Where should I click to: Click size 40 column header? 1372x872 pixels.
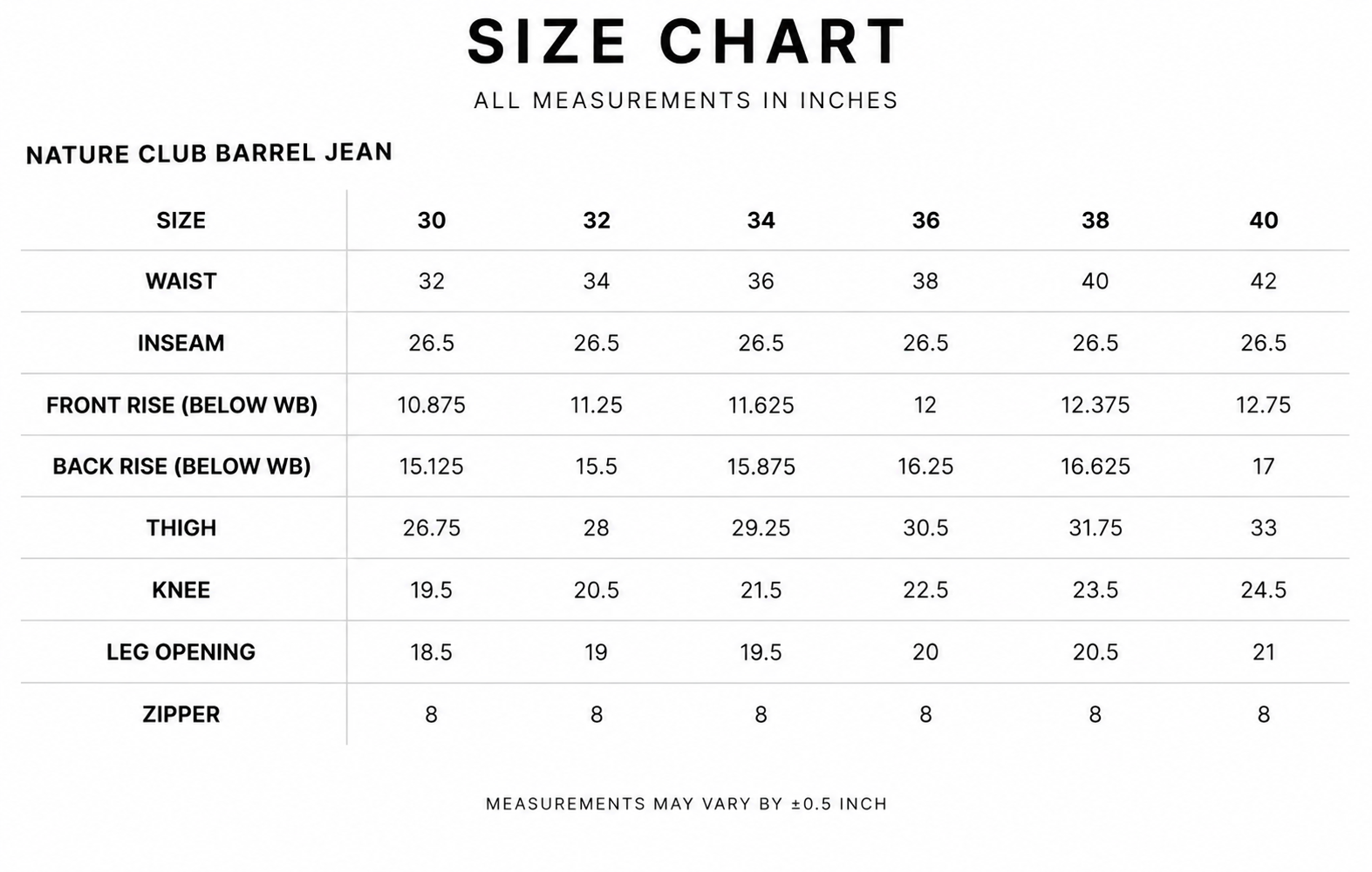[1263, 221]
